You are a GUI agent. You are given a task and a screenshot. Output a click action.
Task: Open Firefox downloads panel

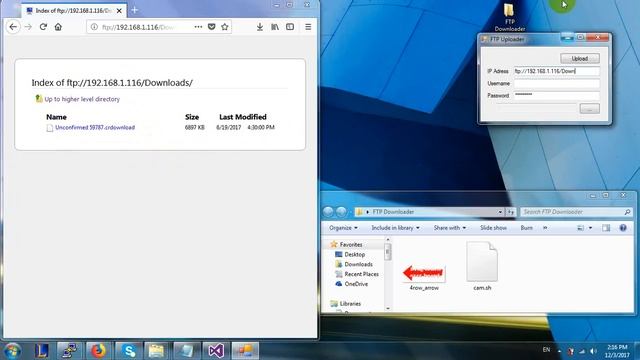coord(260,27)
